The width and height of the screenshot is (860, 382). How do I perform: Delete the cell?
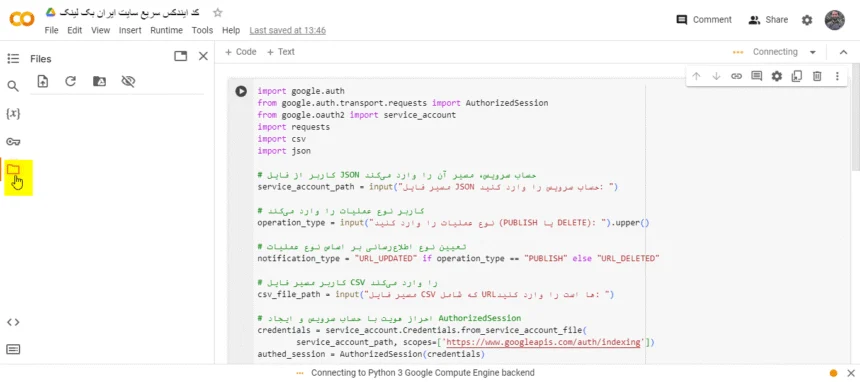(817, 76)
